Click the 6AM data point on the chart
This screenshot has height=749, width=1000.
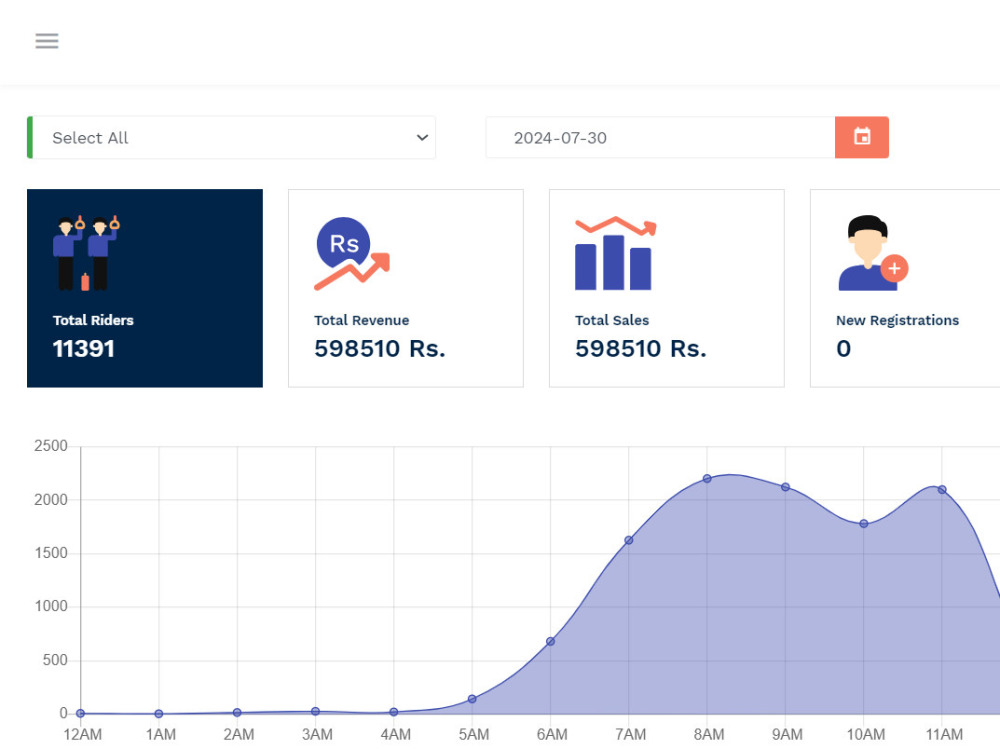[550, 642]
